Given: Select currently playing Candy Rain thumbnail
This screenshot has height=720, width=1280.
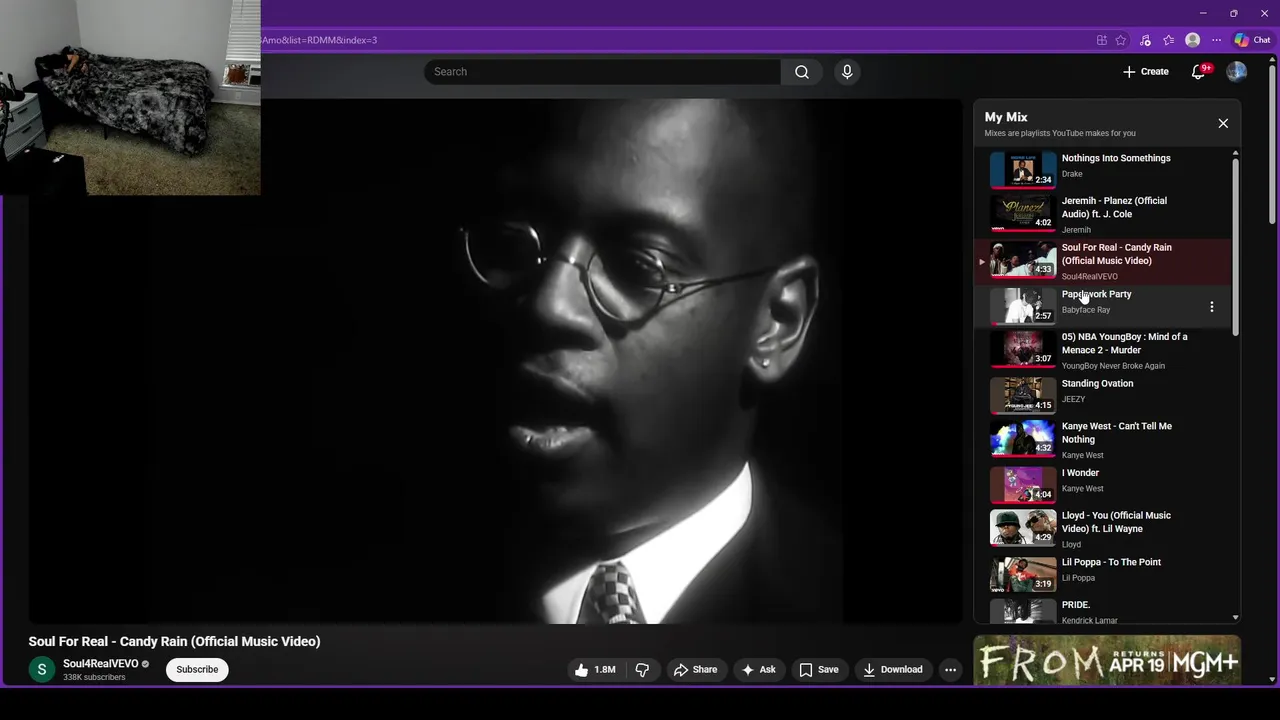Looking at the screenshot, I should click(1022, 260).
